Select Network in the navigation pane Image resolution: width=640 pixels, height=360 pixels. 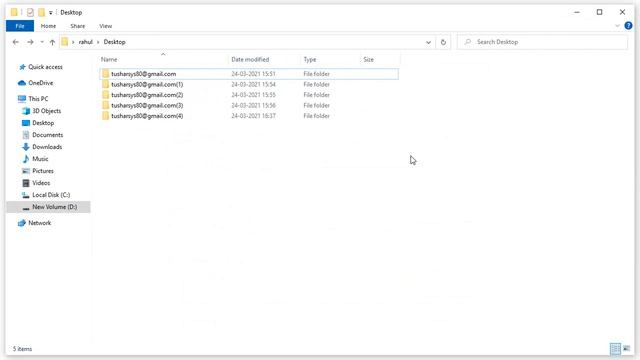(40, 223)
